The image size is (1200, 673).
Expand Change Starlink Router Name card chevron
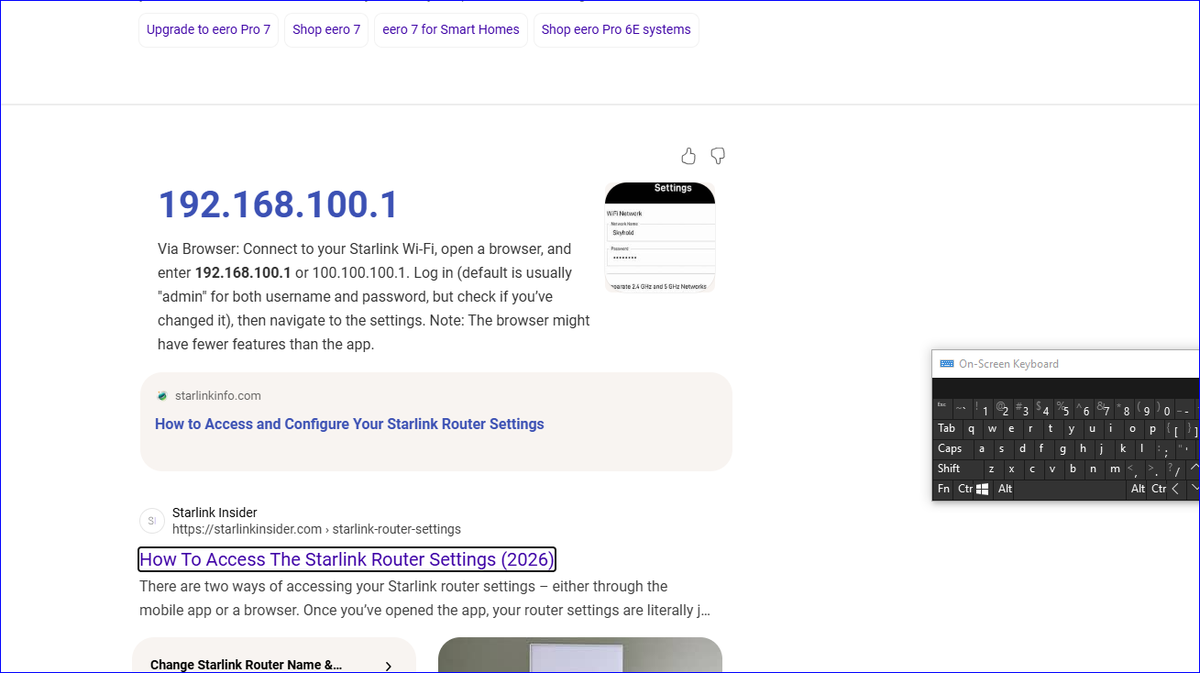388,665
